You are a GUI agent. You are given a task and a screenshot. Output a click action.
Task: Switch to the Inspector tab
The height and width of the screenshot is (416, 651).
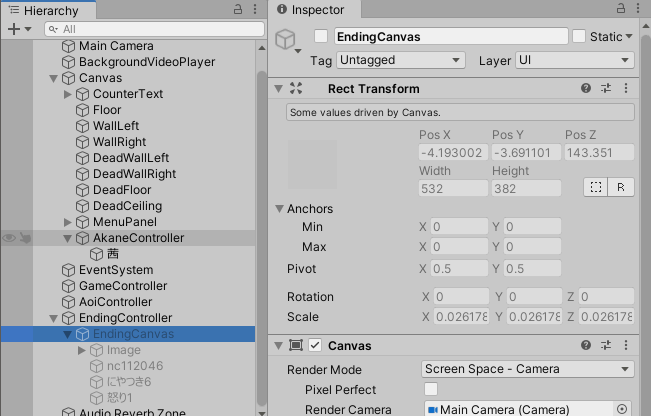[x=314, y=10]
